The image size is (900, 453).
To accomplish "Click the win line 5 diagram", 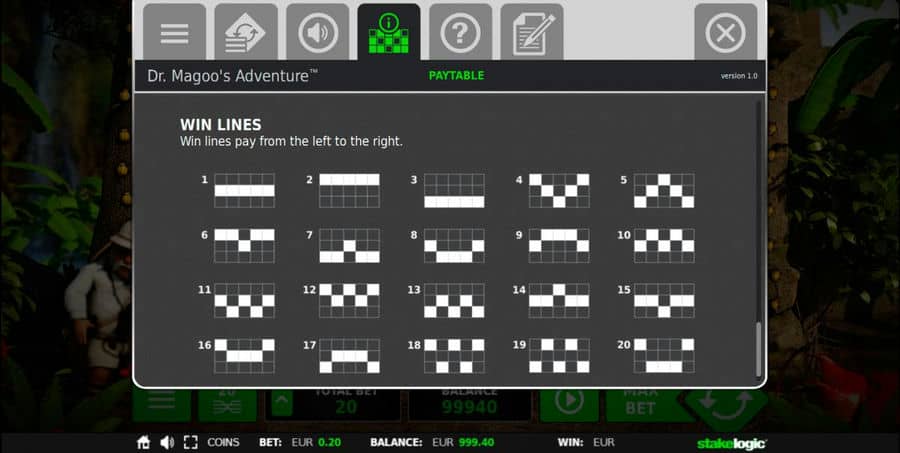I will click(664, 191).
